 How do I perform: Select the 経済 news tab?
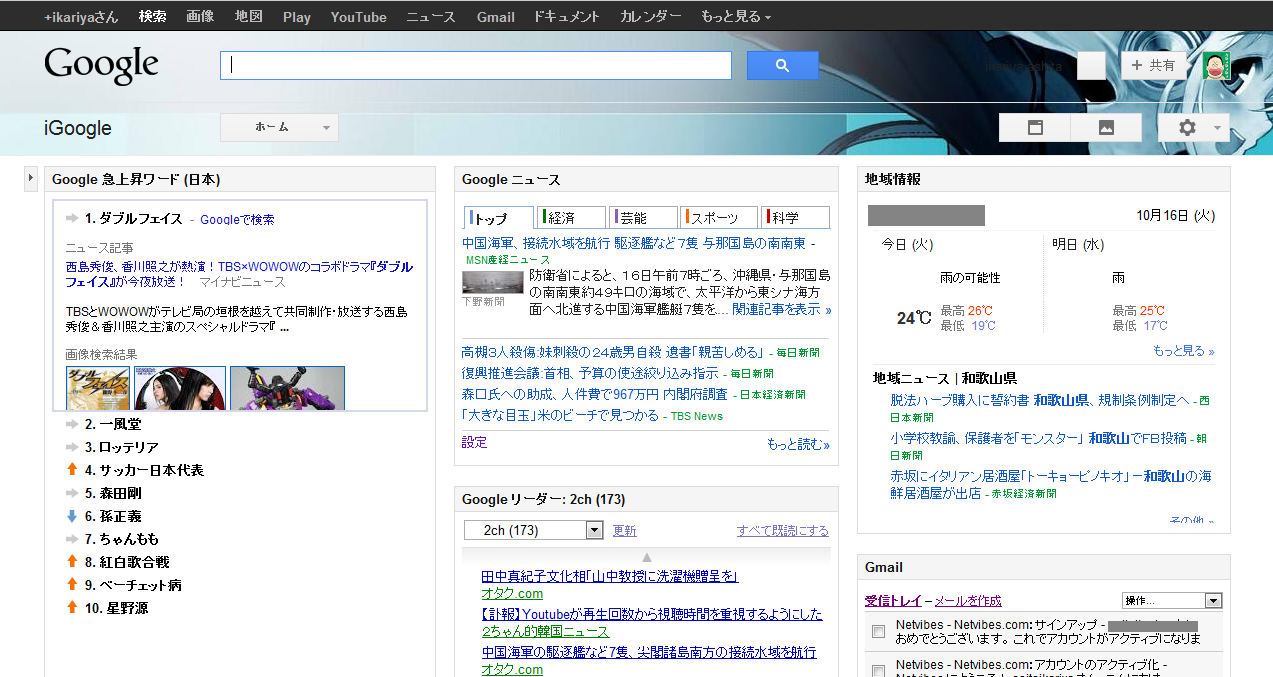pyautogui.click(x=570, y=218)
